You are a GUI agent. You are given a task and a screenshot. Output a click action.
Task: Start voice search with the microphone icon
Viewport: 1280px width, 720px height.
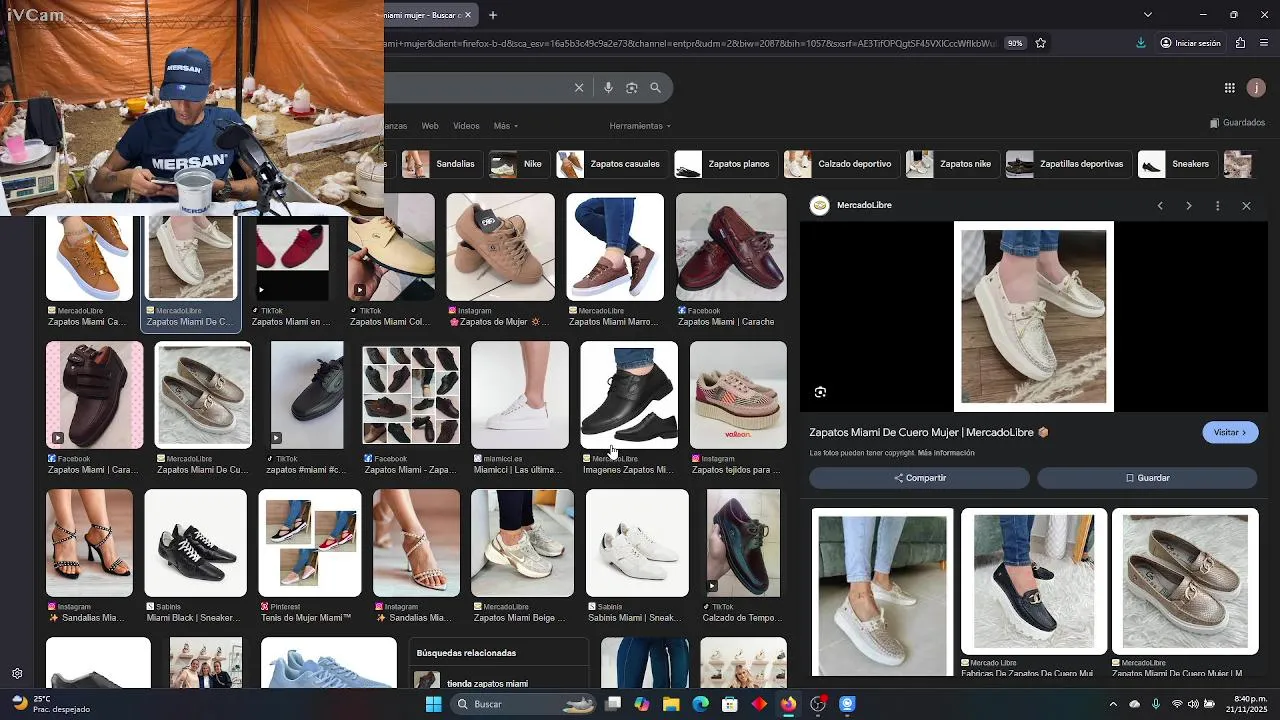coord(608,88)
